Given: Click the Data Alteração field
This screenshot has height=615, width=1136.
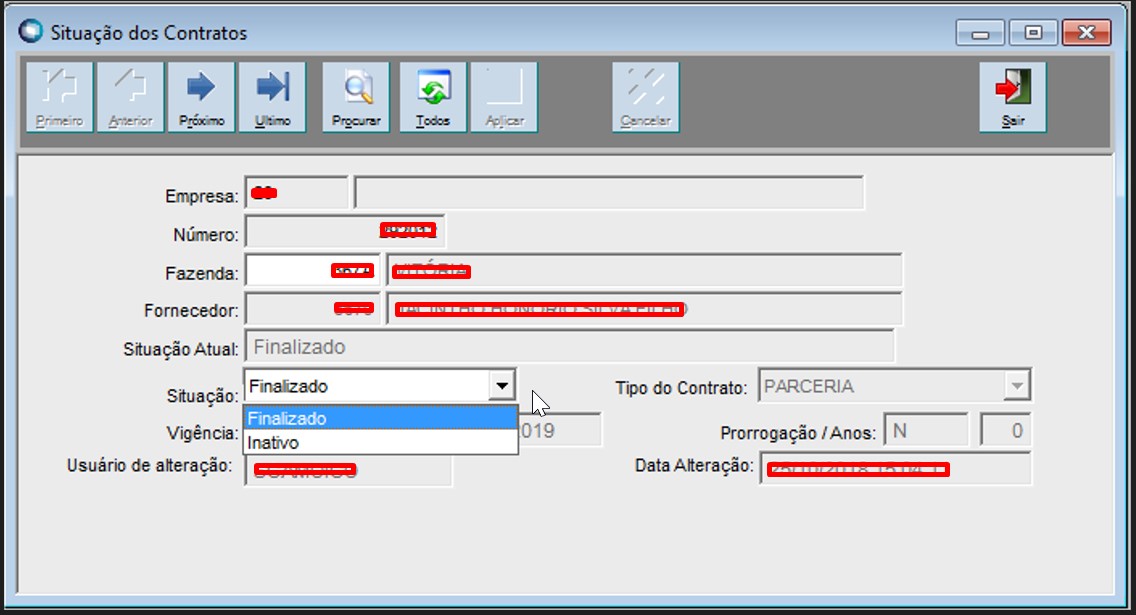Looking at the screenshot, I should tap(895, 469).
